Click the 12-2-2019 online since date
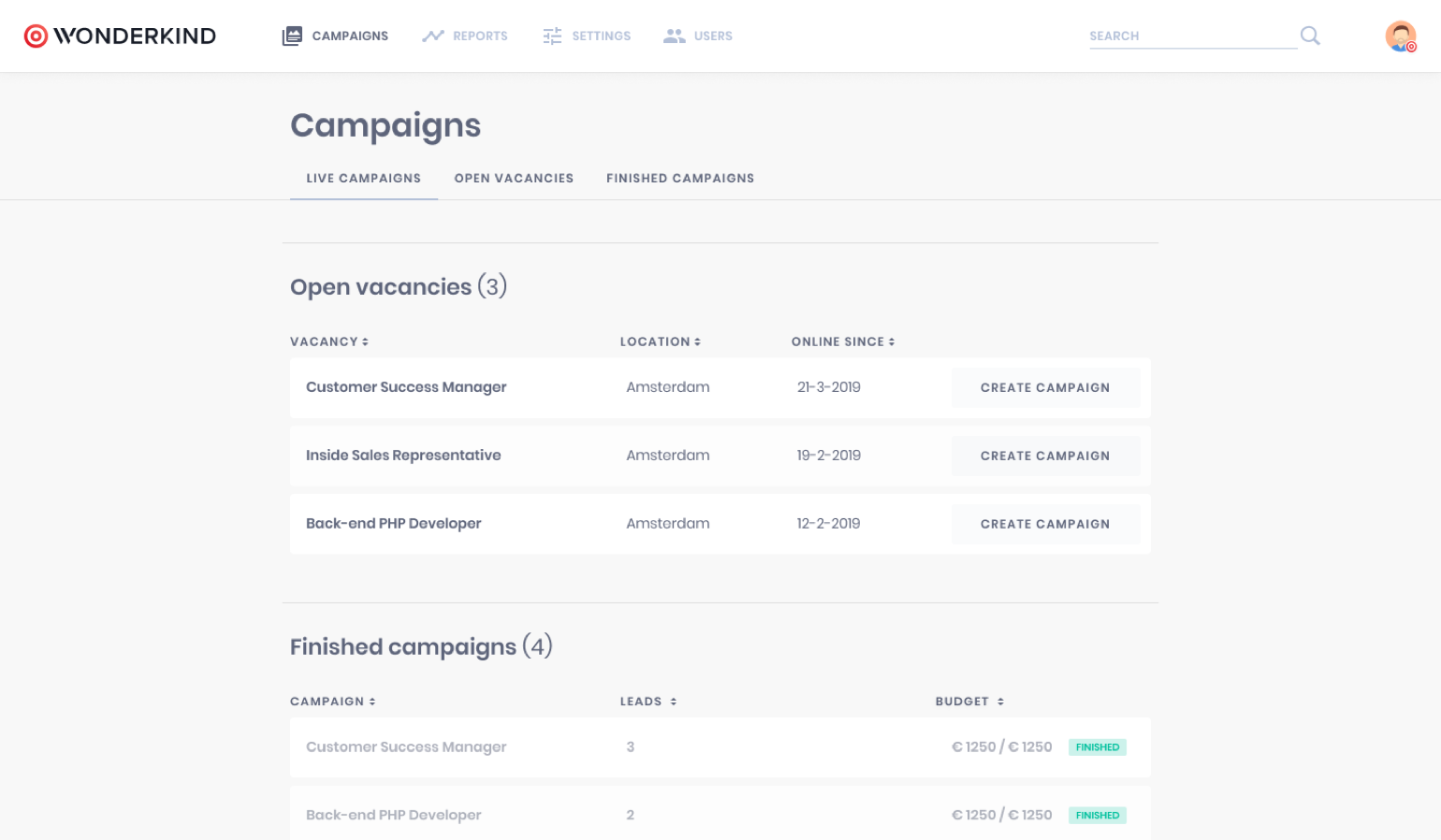The width and height of the screenshot is (1441, 840). 829,524
